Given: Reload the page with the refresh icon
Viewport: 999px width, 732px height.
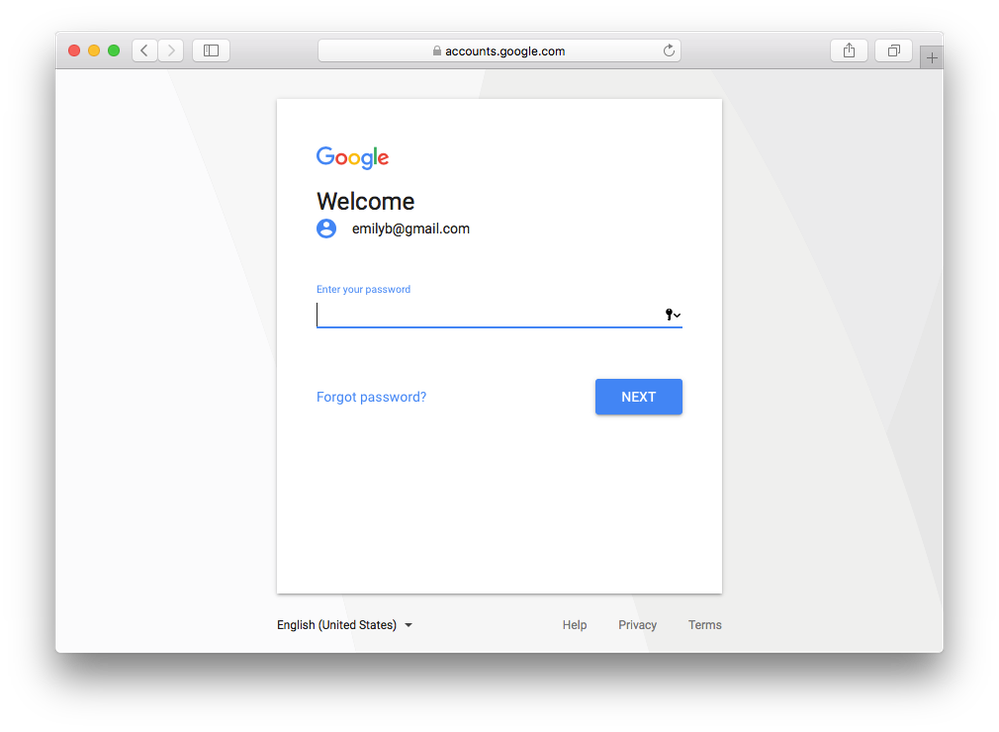Looking at the screenshot, I should tap(668, 50).
